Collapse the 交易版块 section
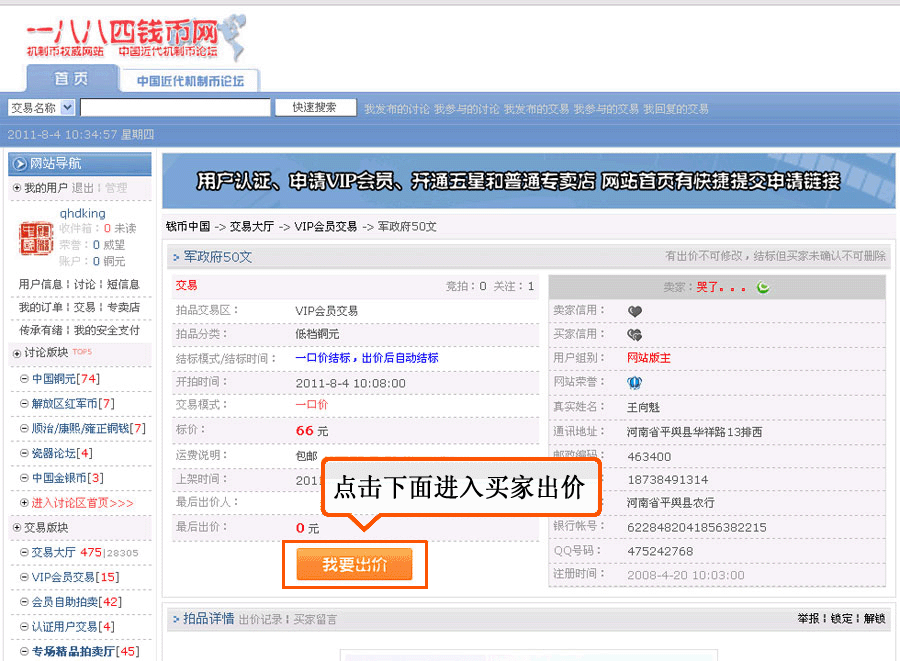Screen dimensions: 900x661 coord(16,528)
